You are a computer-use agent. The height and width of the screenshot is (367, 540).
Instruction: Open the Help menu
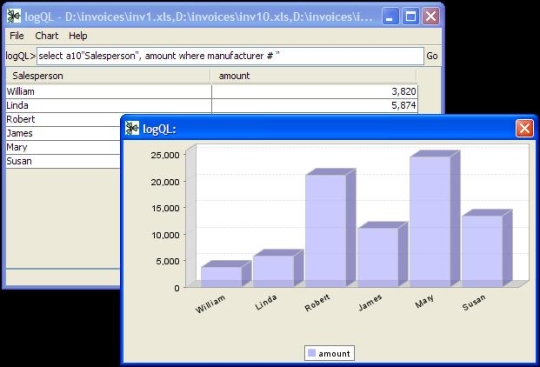[x=78, y=36]
